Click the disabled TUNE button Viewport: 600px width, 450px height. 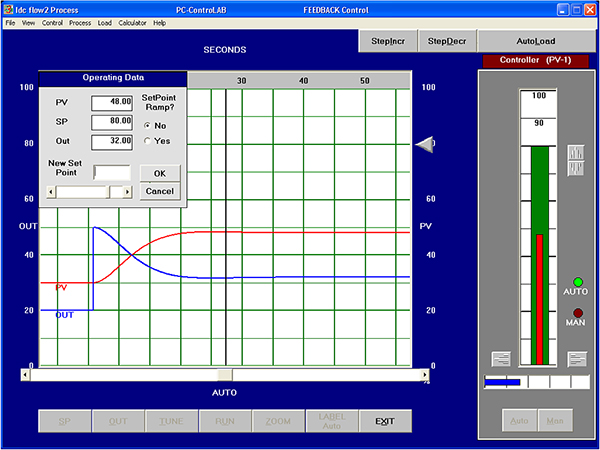tap(171, 421)
